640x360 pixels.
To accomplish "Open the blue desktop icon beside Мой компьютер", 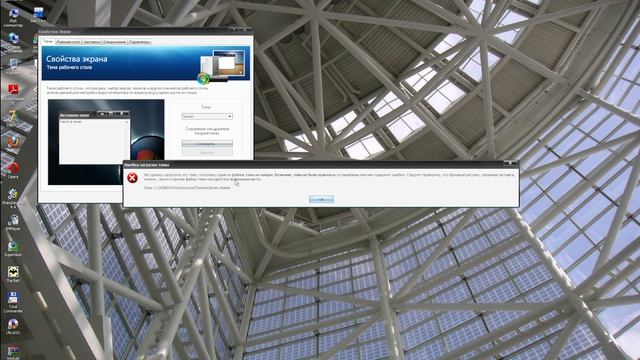I will 38,15.
